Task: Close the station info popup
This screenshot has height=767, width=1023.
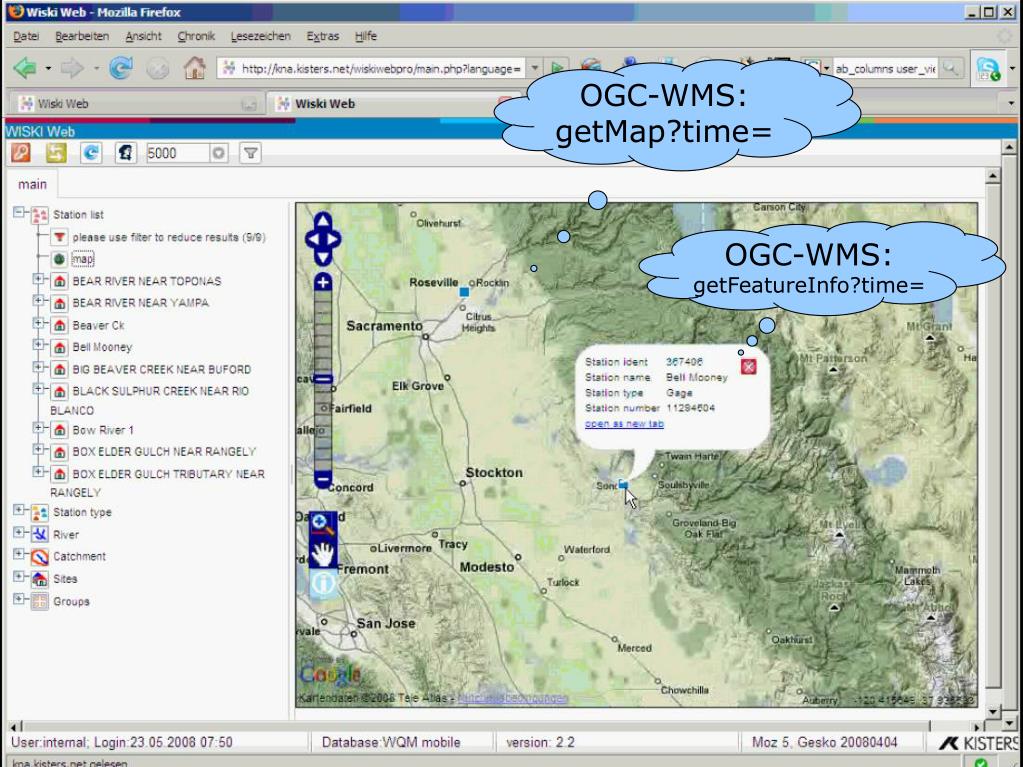Action: tap(748, 367)
